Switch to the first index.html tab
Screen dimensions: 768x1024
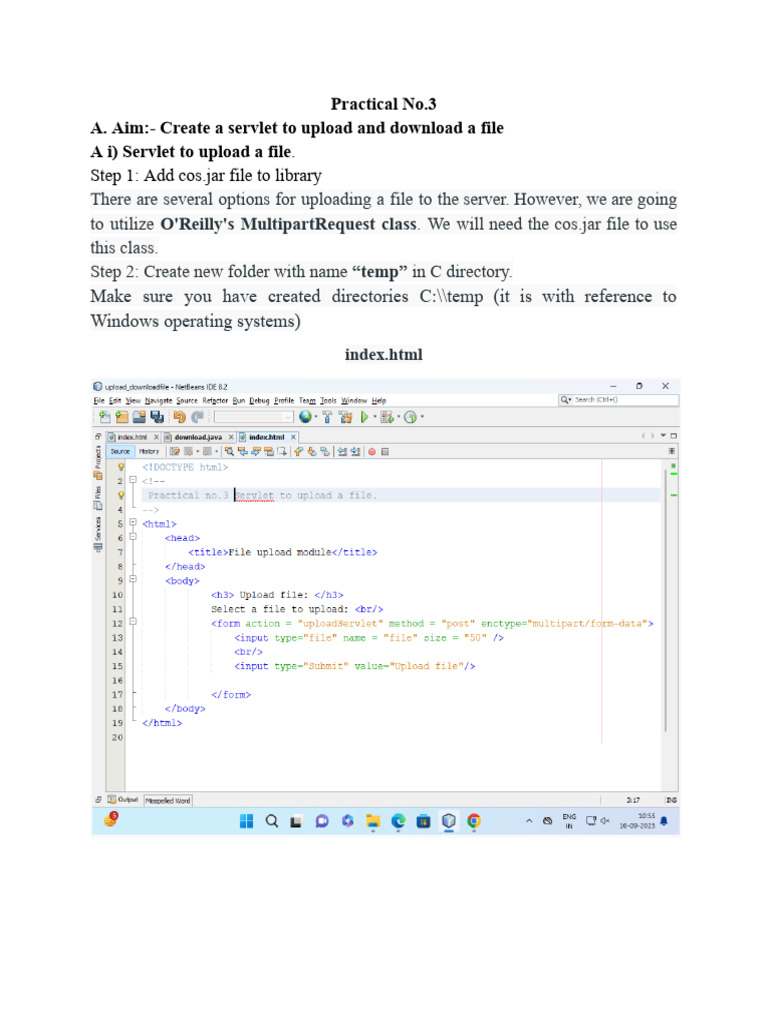tap(132, 437)
